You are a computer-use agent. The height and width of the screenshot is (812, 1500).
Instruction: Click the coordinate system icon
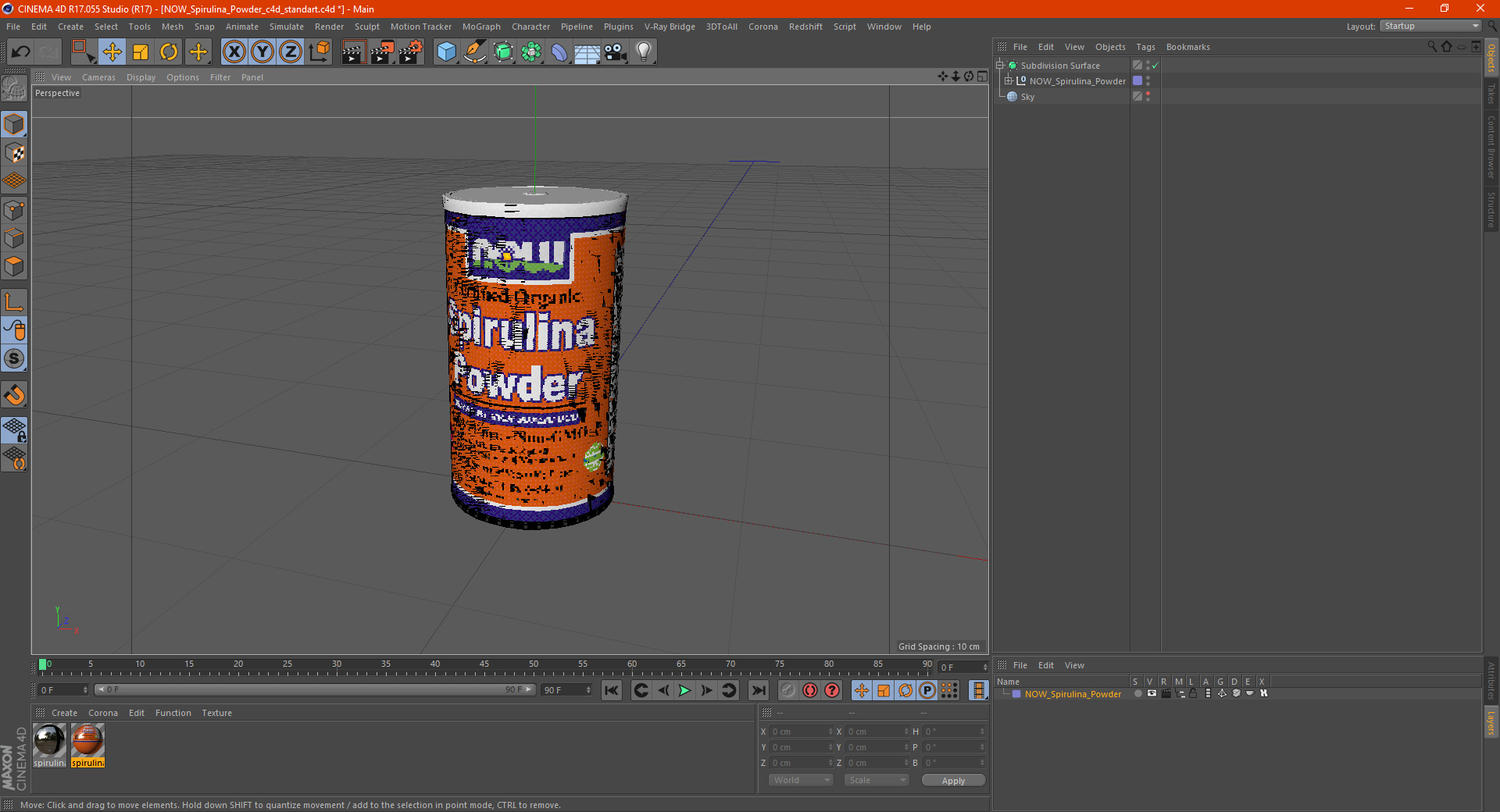(320, 52)
